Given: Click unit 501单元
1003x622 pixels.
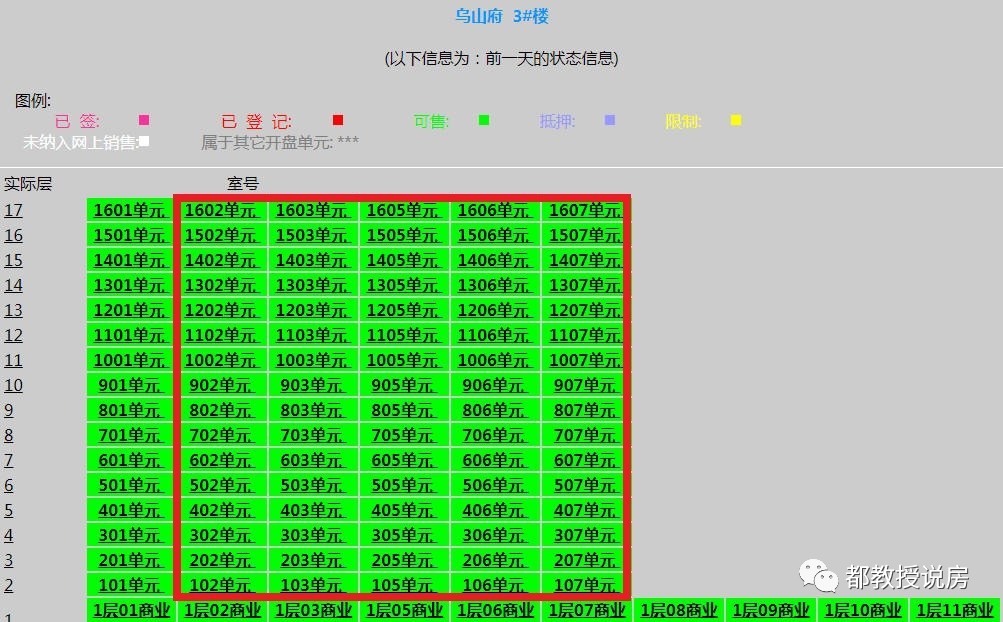Looking at the screenshot, I should (129, 485).
